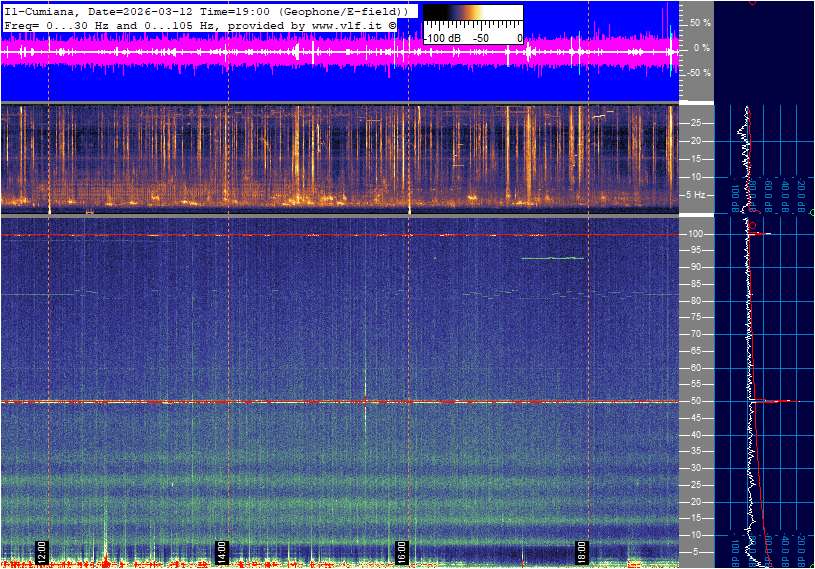
Task: Click the 0 % amplitude scale label
Action: [x=703, y=47]
